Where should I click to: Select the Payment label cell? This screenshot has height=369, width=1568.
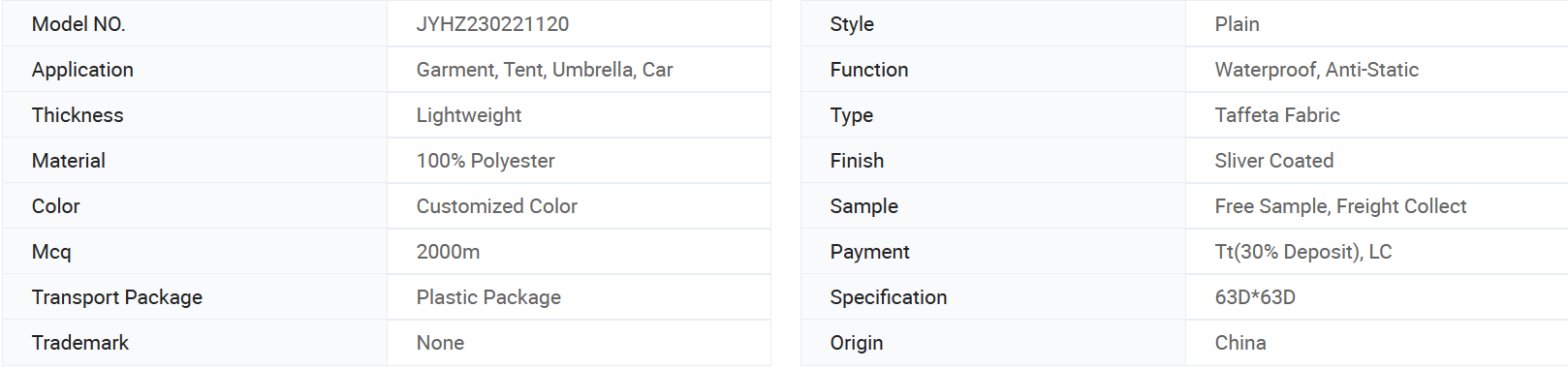(993, 252)
